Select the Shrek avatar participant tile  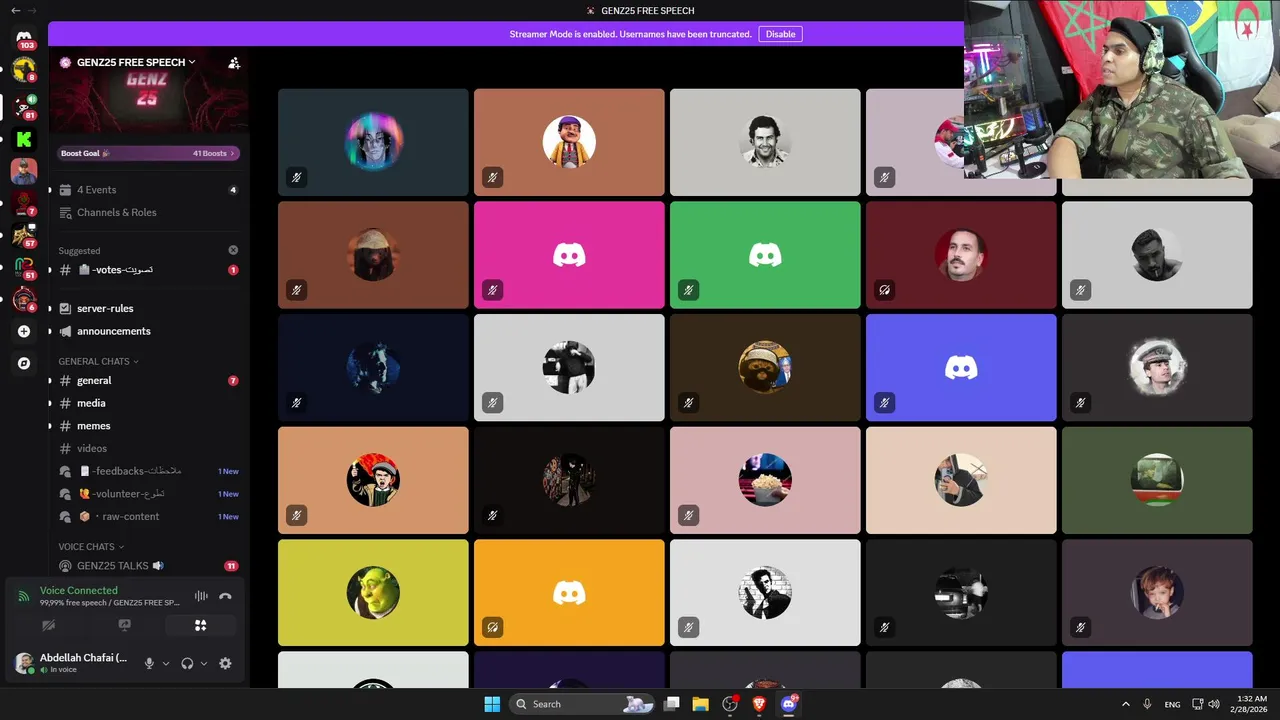tap(373, 593)
